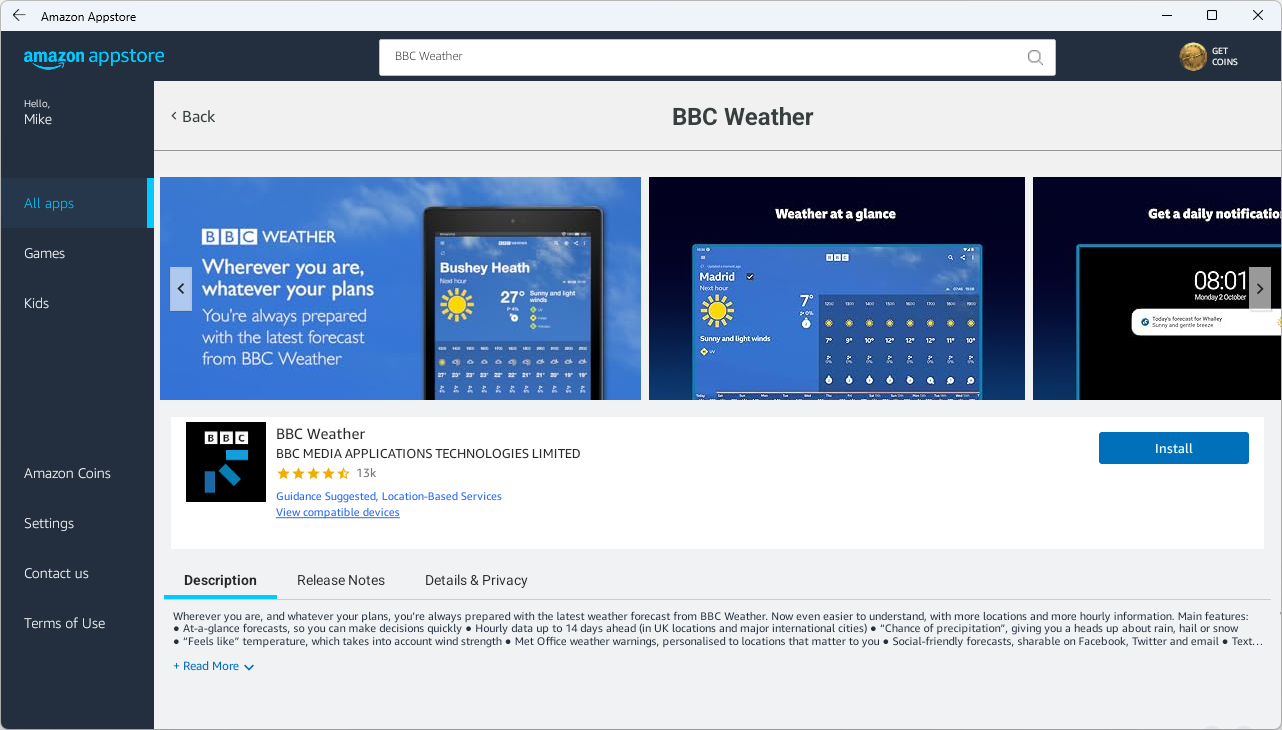Open View compatible devices link

[x=338, y=513]
